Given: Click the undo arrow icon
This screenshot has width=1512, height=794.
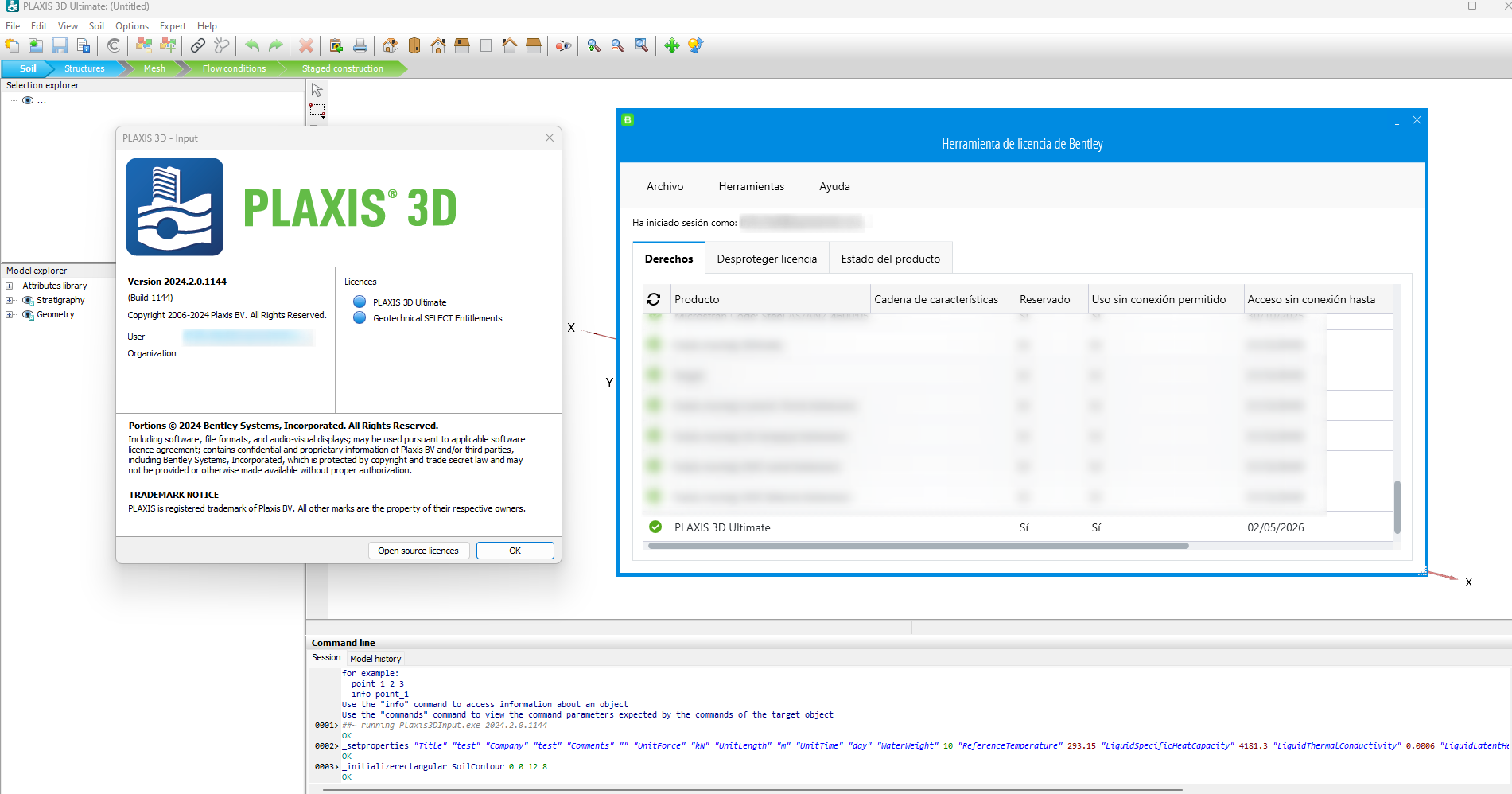Looking at the screenshot, I should click(x=252, y=45).
